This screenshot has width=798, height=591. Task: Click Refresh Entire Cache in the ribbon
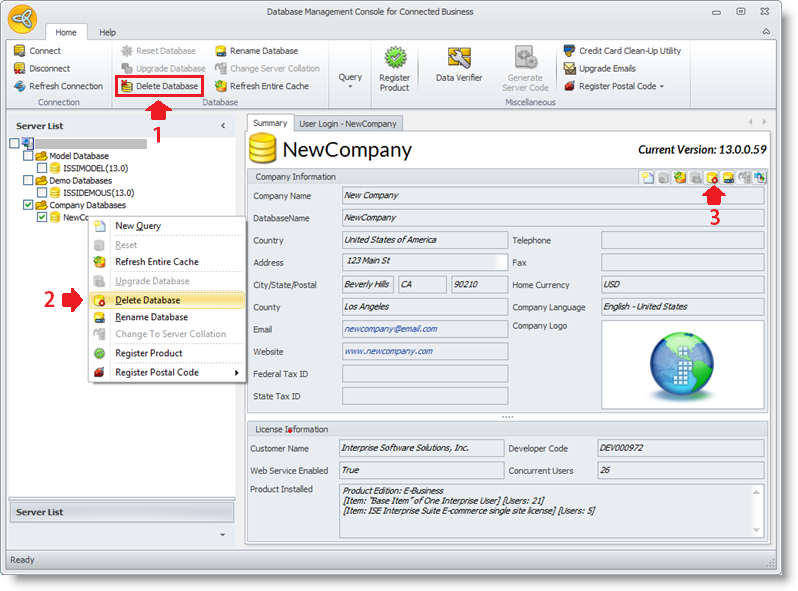pos(268,87)
